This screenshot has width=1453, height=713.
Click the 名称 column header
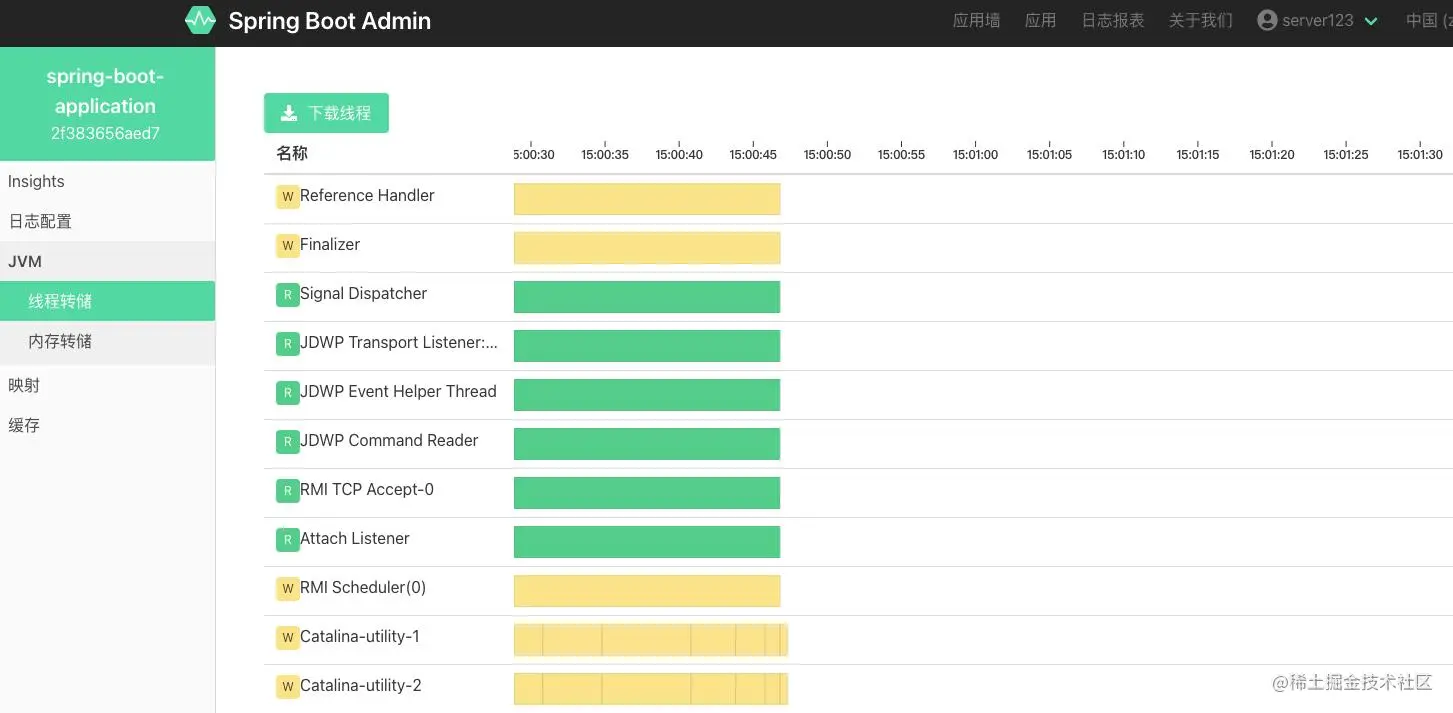click(x=292, y=154)
